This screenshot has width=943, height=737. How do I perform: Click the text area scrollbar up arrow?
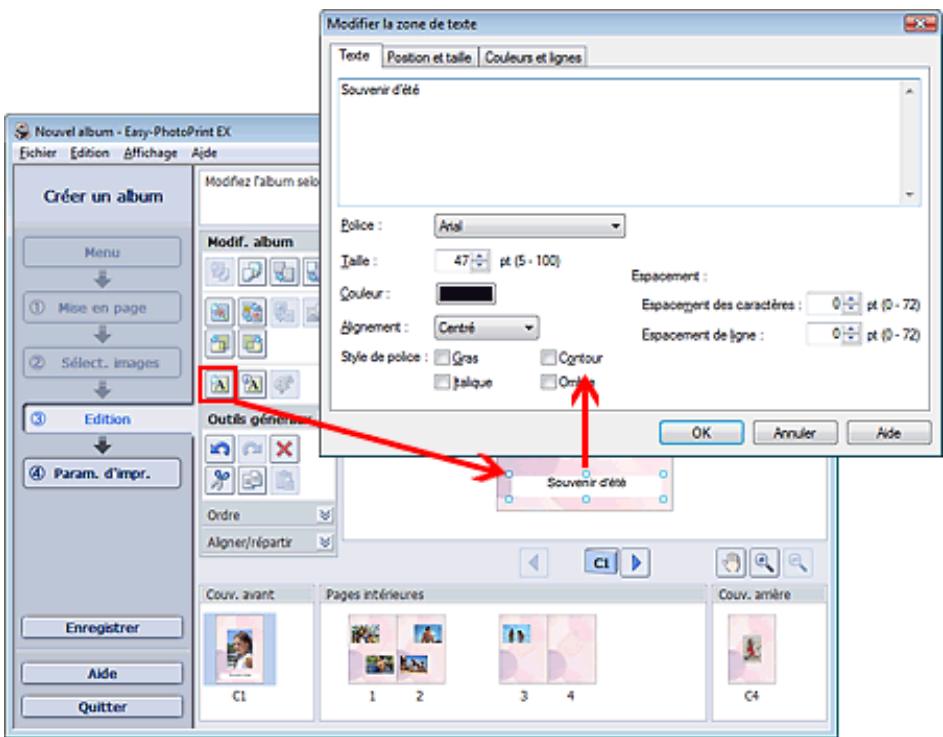909,91
